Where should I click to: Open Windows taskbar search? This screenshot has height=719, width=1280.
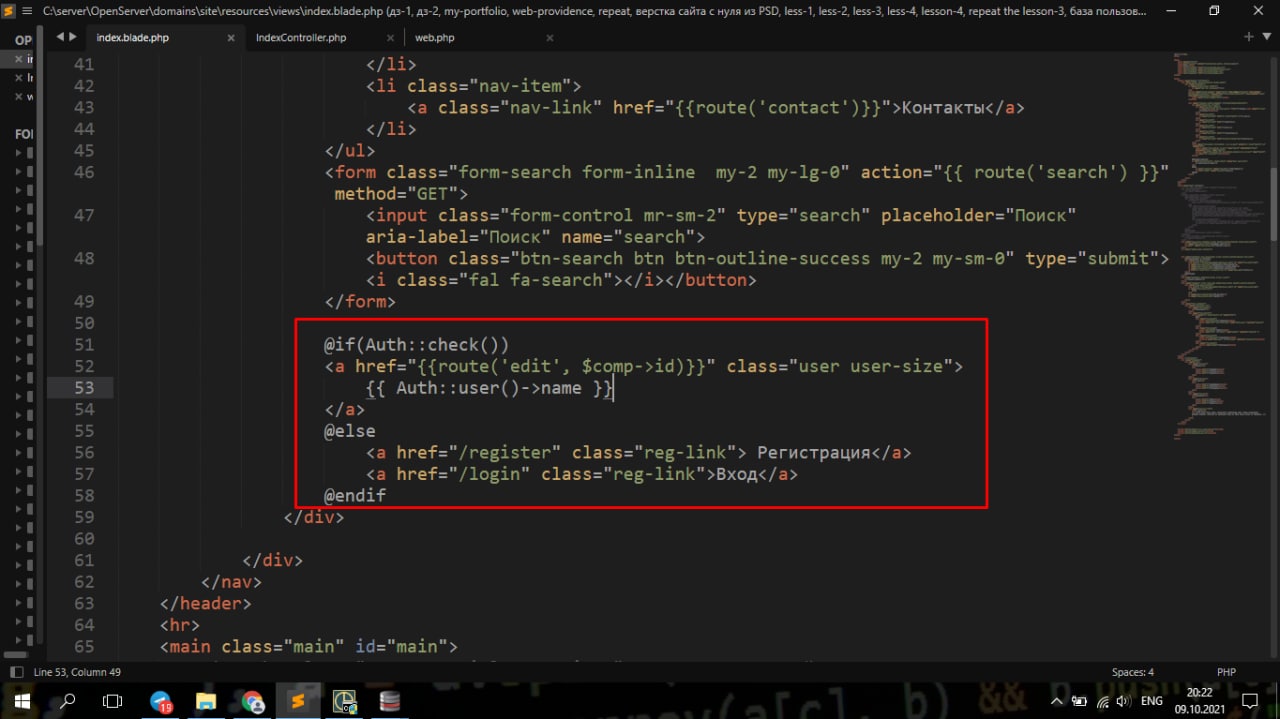(x=68, y=701)
